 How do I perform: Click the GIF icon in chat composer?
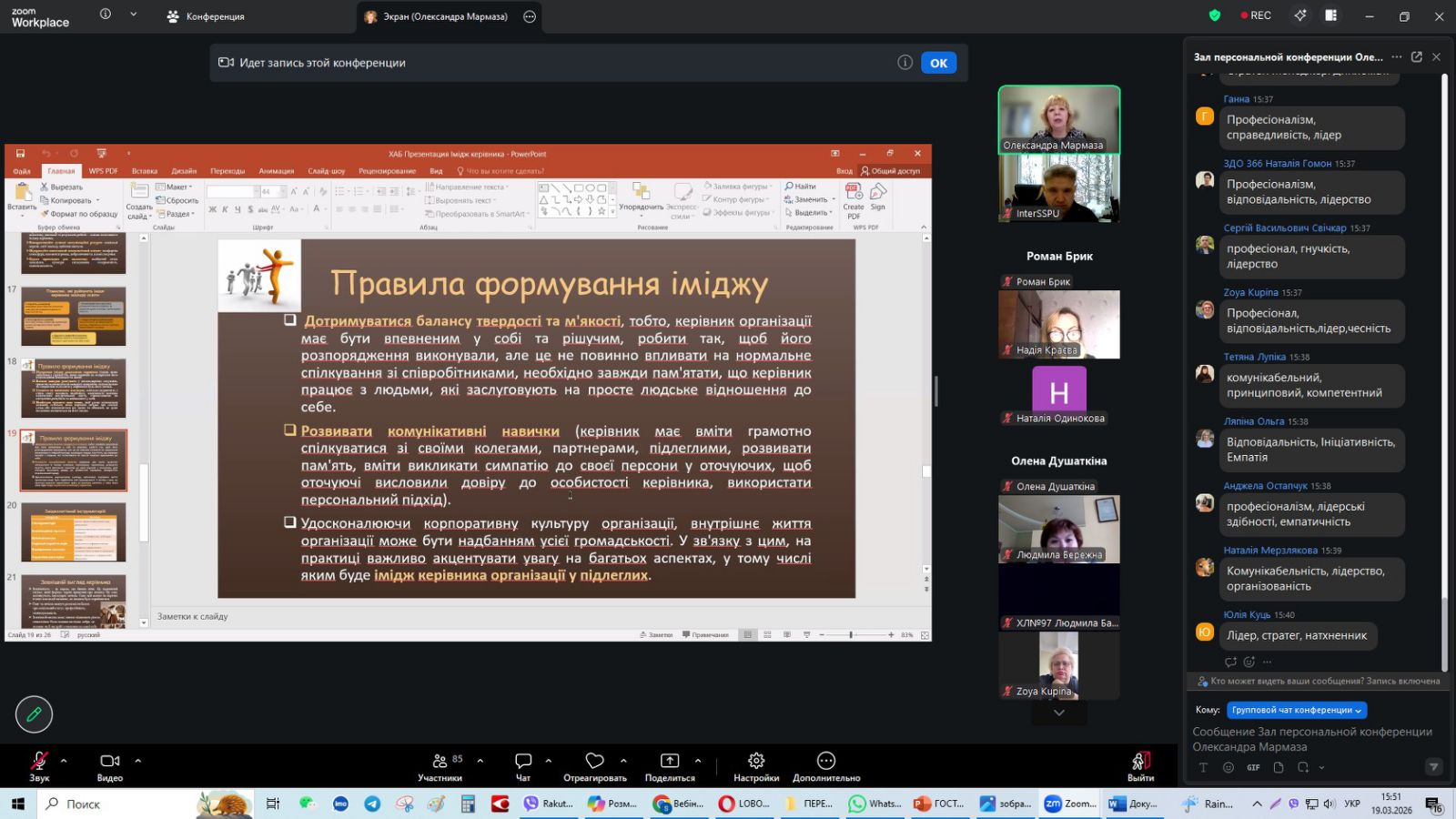(1253, 767)
